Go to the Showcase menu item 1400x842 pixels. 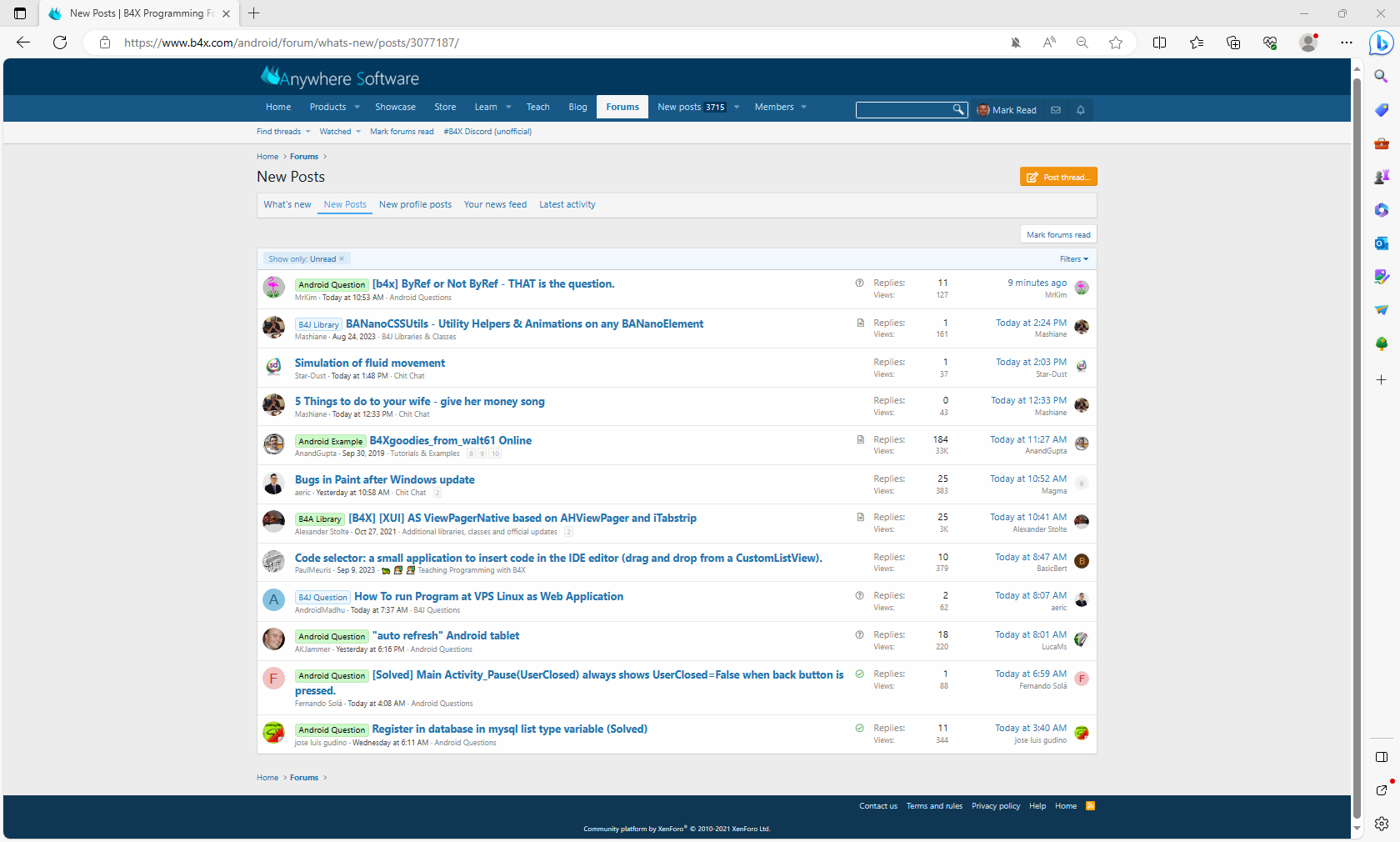395,107
